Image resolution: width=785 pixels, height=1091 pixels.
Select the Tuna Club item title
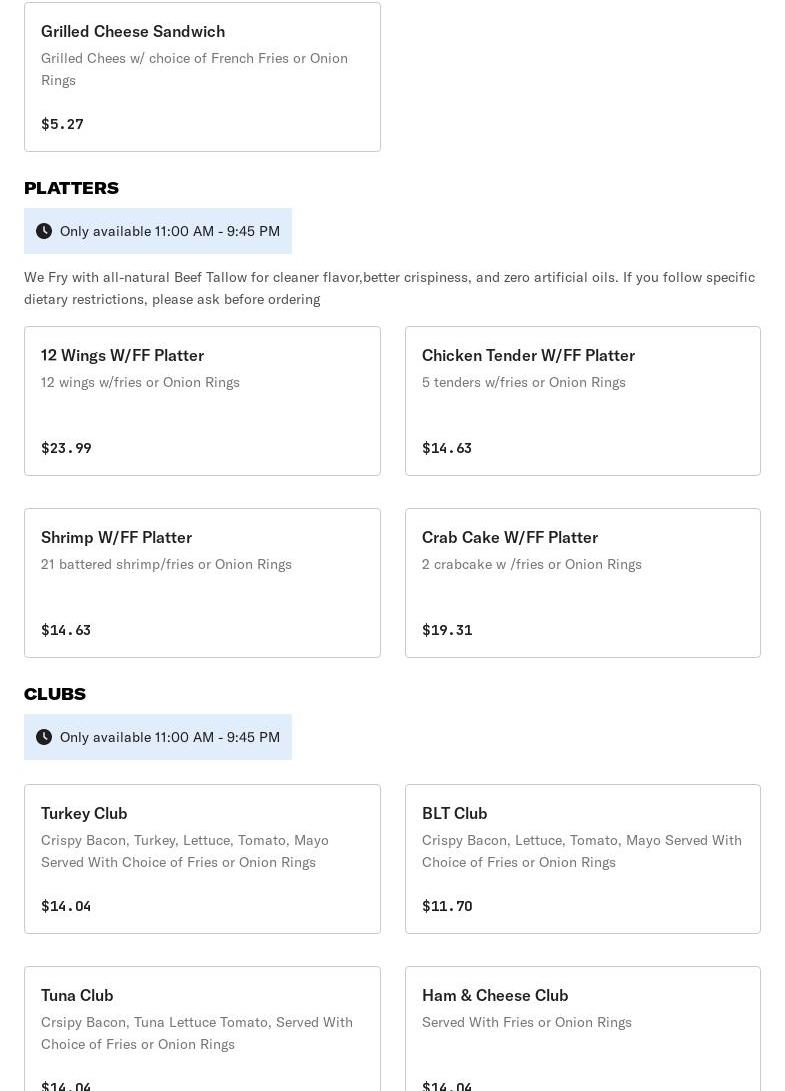[77, 995]
